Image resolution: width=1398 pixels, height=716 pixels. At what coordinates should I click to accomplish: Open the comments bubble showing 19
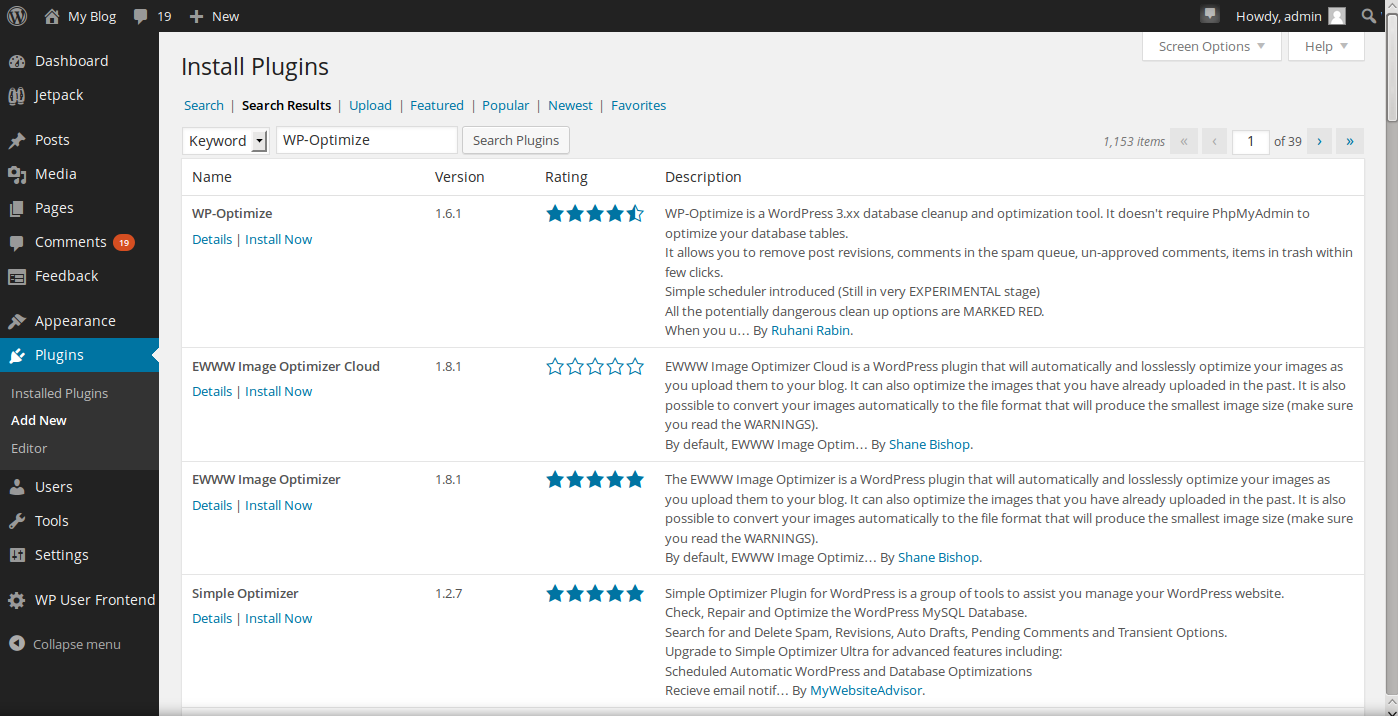pos(153,16)
